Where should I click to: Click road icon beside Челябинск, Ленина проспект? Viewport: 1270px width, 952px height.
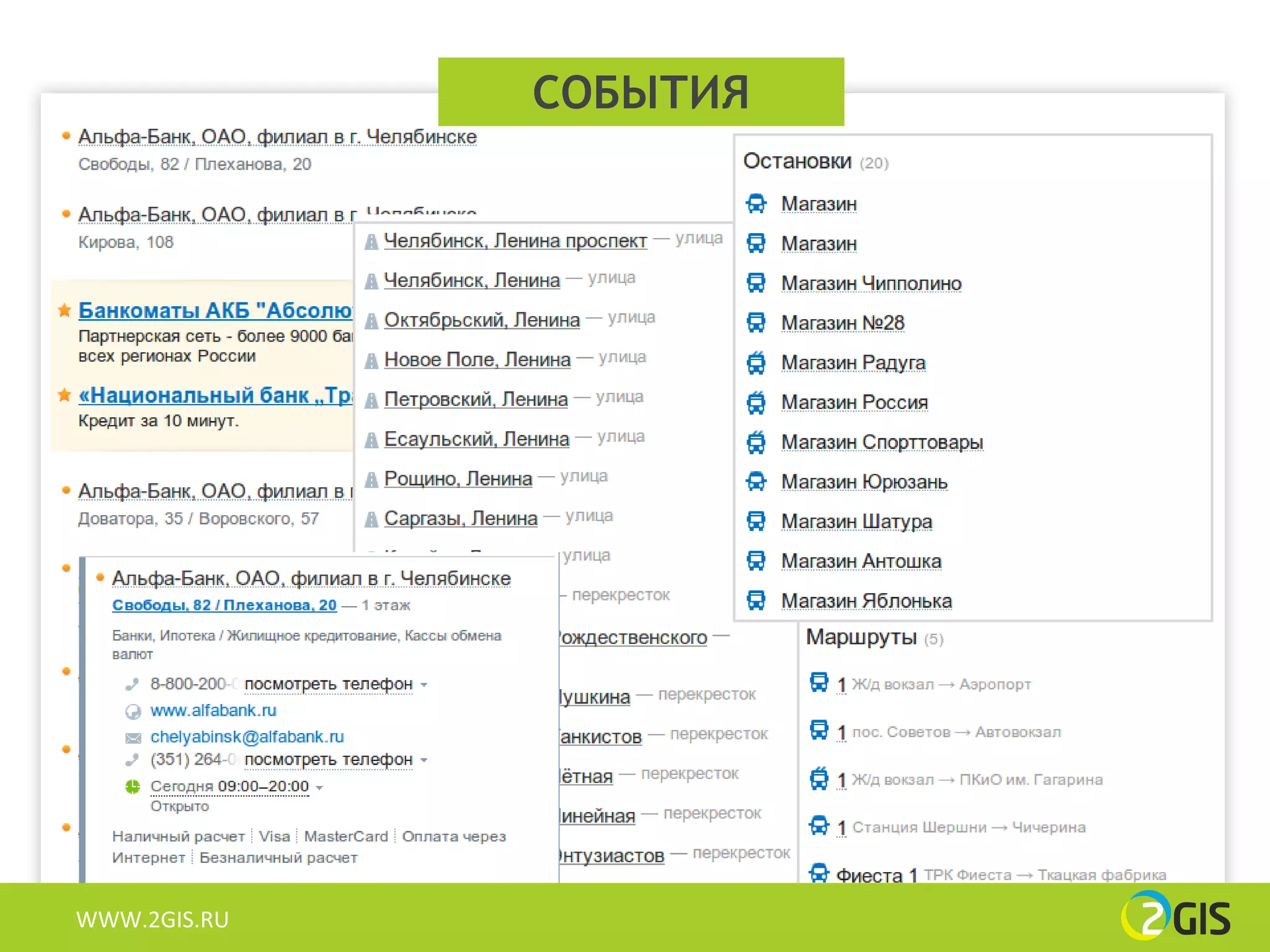pyautogui.click(x=371, y=241)
